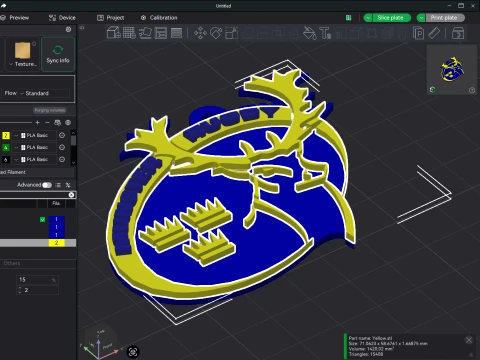Open the Project tab
This screenshot has height=360, width=480.
pyautogui.click(x=111, y=18)
